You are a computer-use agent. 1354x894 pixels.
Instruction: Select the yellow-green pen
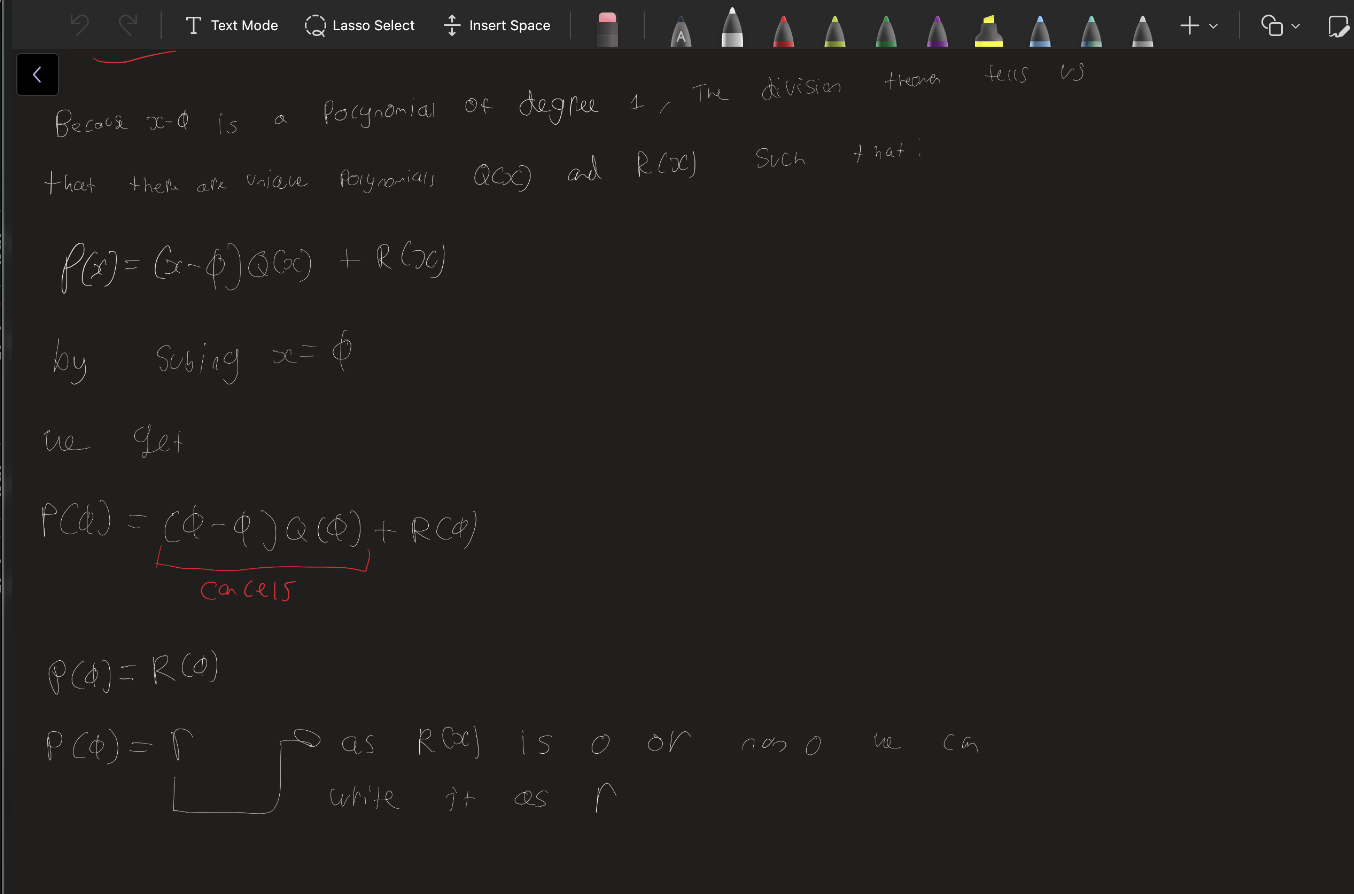tap(835, 31)
